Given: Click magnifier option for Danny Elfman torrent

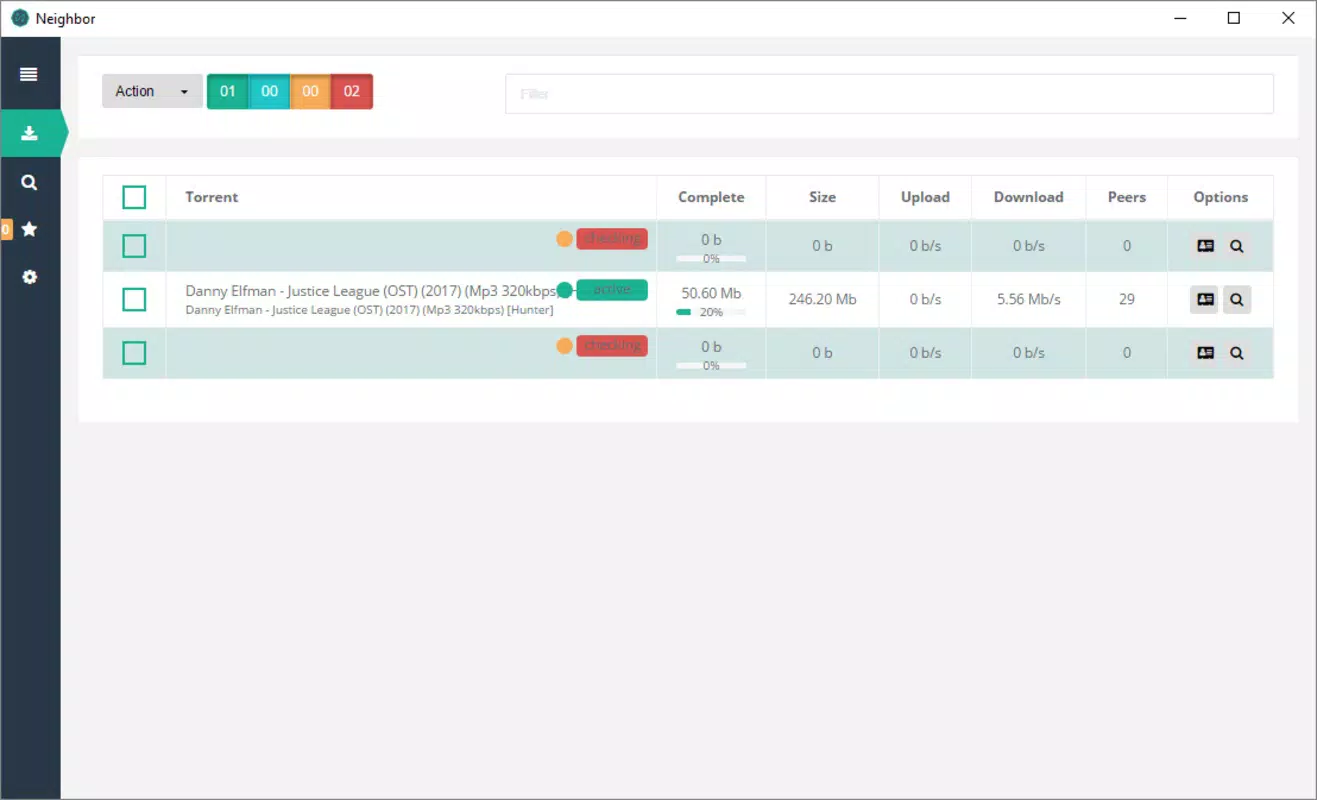Looking at the screenshot, I should 1237,299.
